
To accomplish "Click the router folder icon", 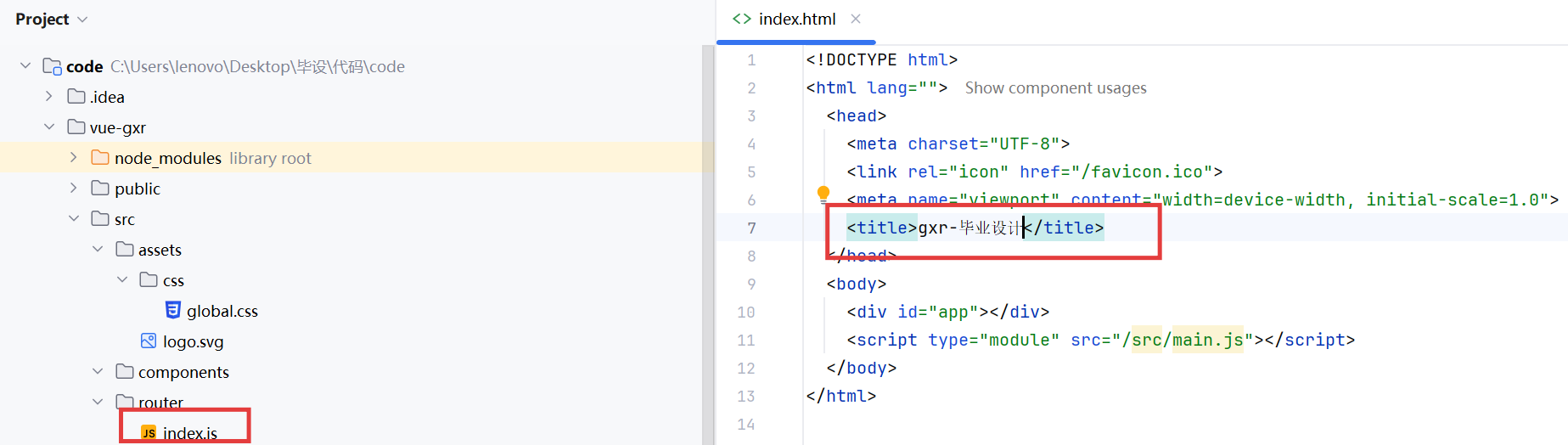I will click(x=125, y=402).
